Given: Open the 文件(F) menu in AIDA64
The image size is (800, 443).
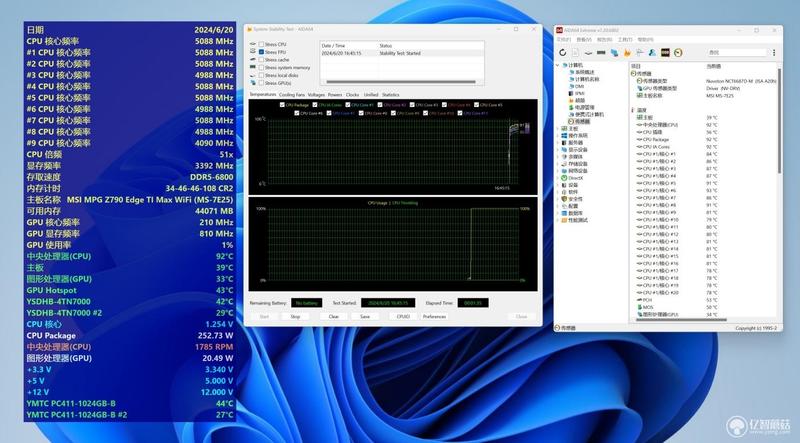Looking at the screenshot, I should (563, 40).
